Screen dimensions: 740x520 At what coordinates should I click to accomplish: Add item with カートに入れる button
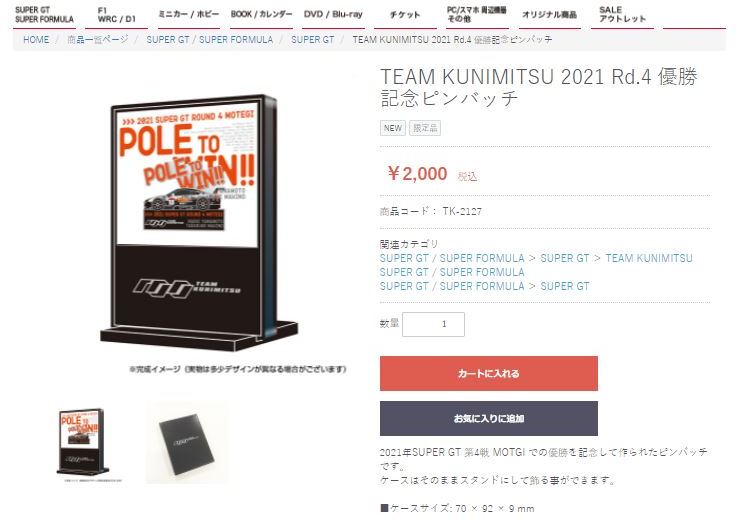(488, 373)
